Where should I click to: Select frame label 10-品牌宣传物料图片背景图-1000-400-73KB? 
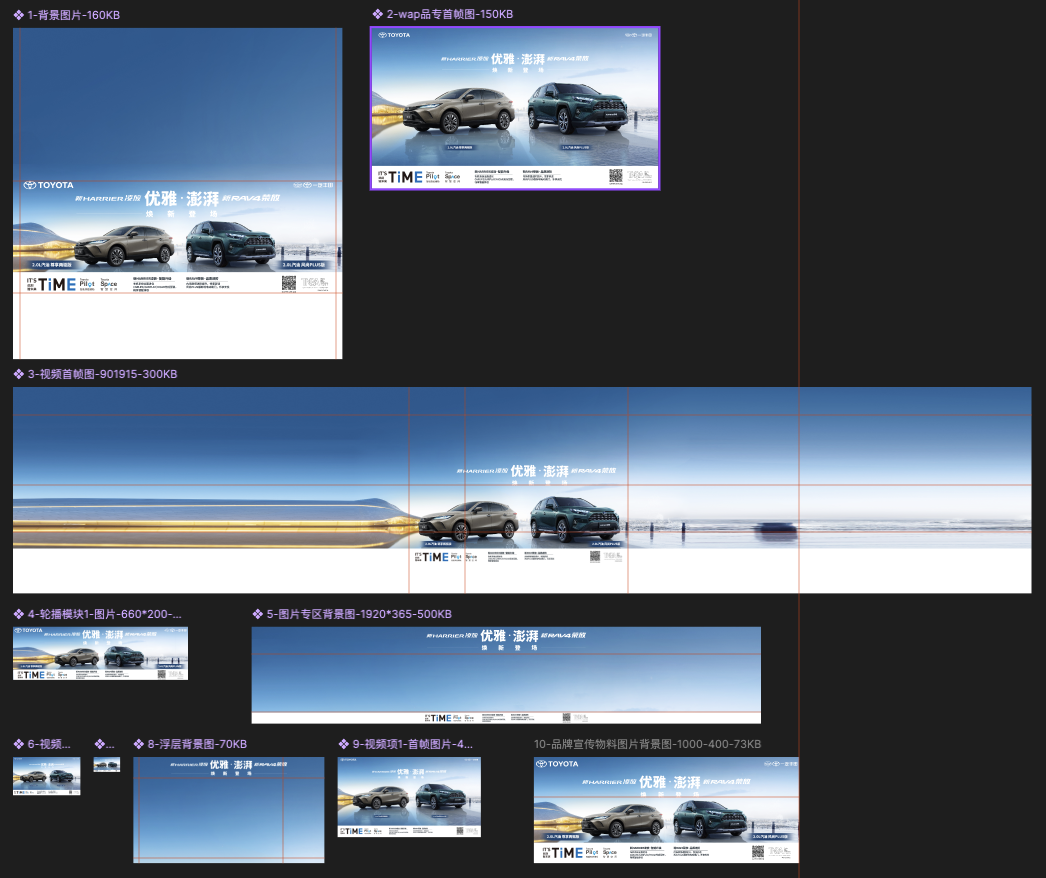647,744
